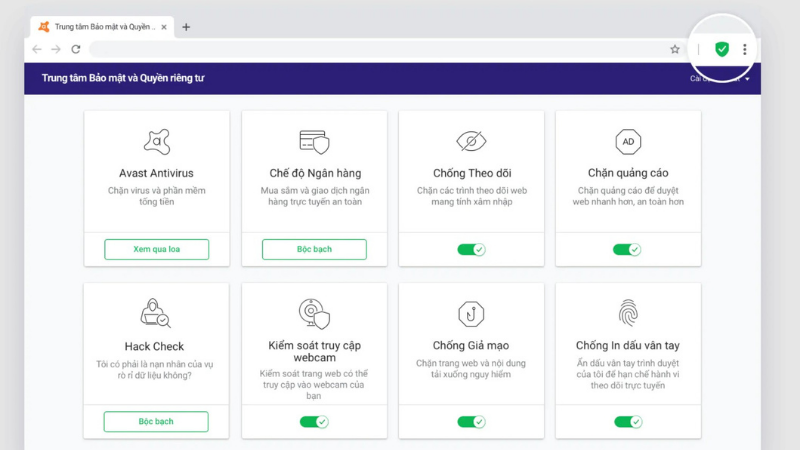800x450 pixels.
Task: Click the Avast Antivirus splat icon
Action: pyautogui.click(x=157, y=142)
